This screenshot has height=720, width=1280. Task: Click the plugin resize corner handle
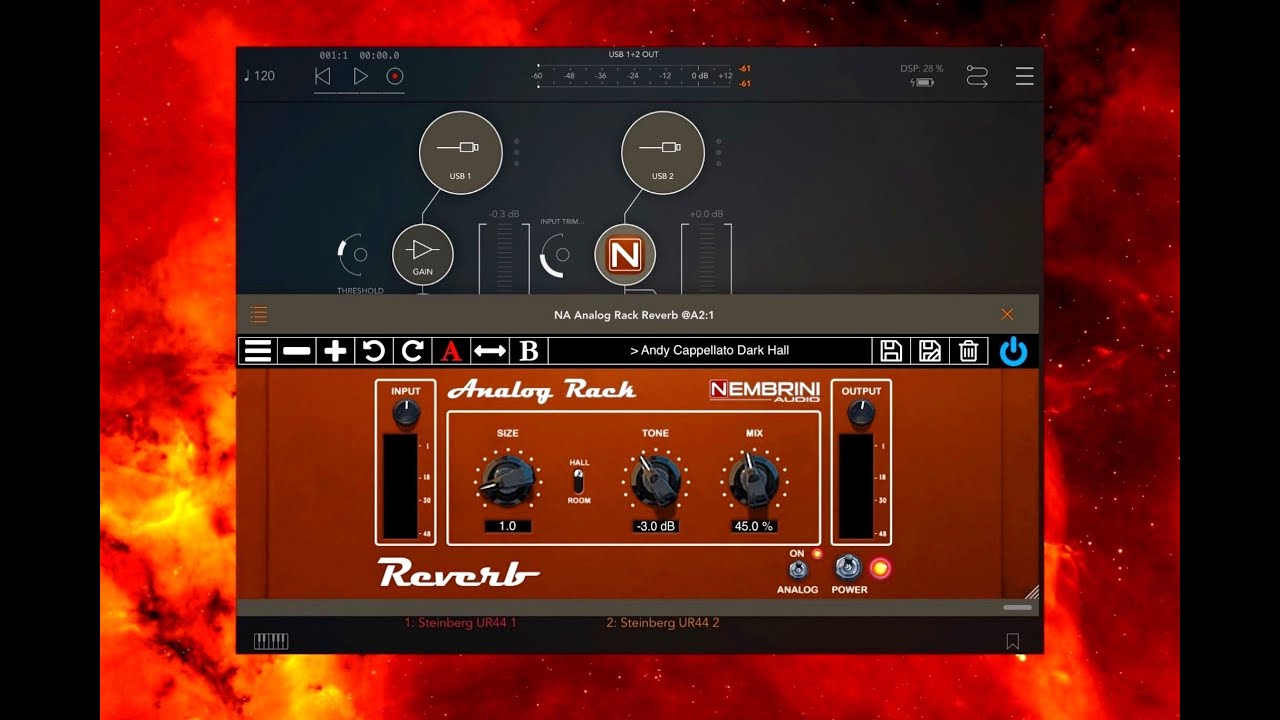1031,591
